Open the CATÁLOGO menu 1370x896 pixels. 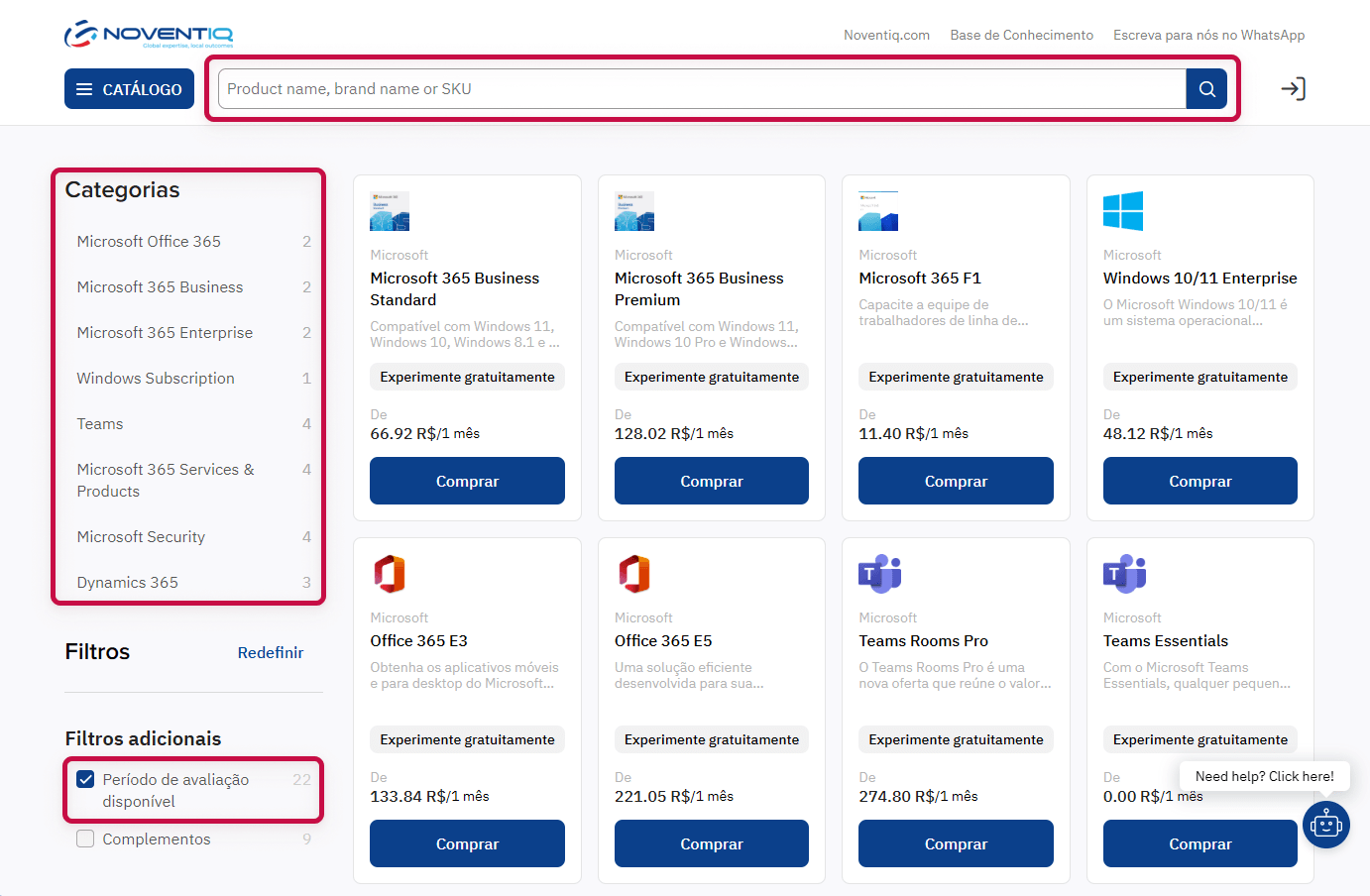[129, 88]
